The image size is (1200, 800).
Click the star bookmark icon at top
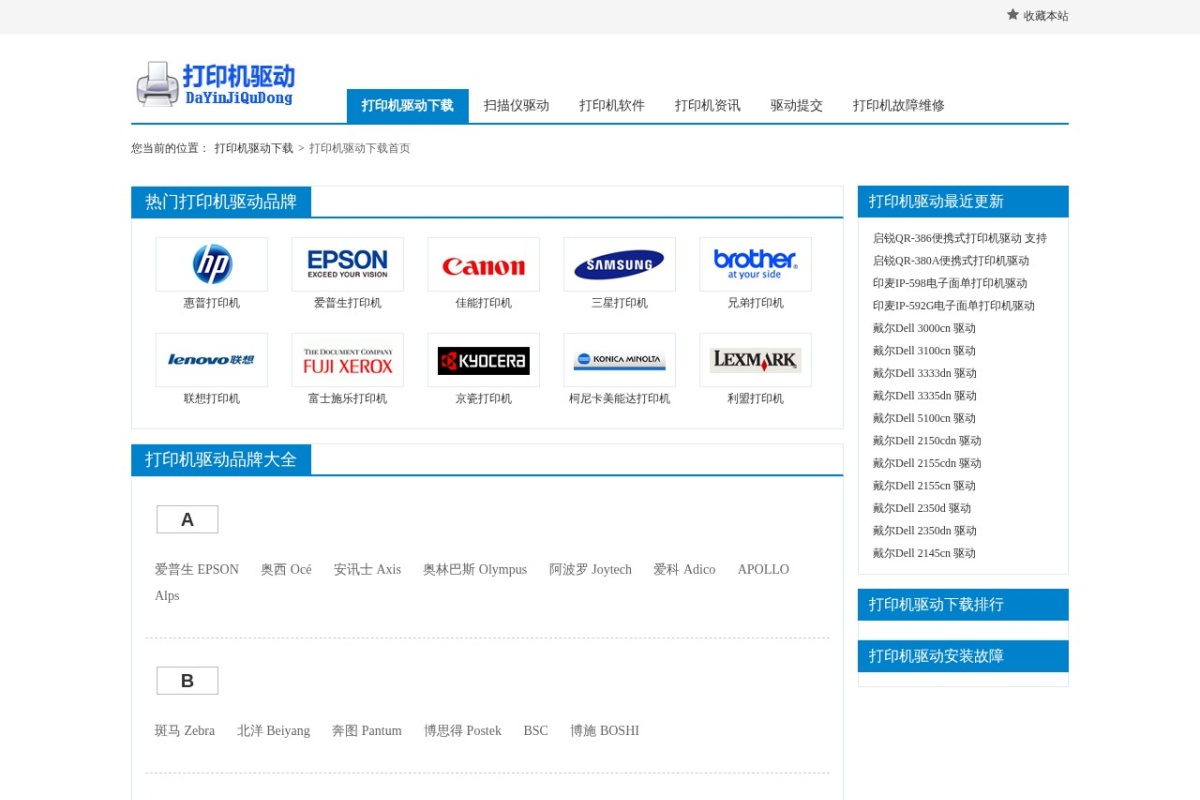1012,15
